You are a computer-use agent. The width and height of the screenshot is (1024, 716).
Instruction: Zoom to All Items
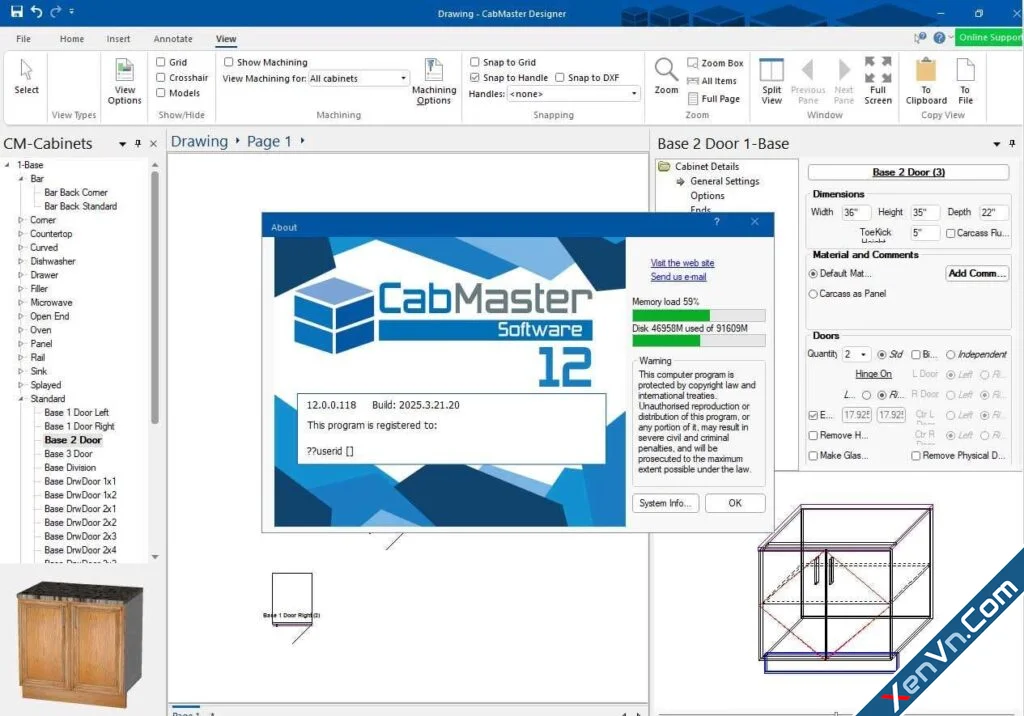712,81
